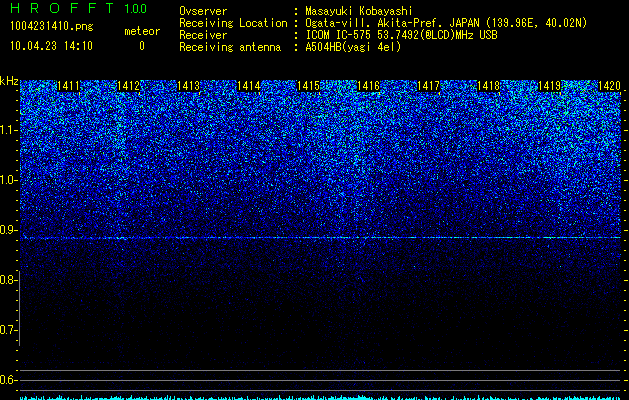Click the timestamp 10.04.23 14:10
The image size is (629, 400).
click(x=51, y=46)
